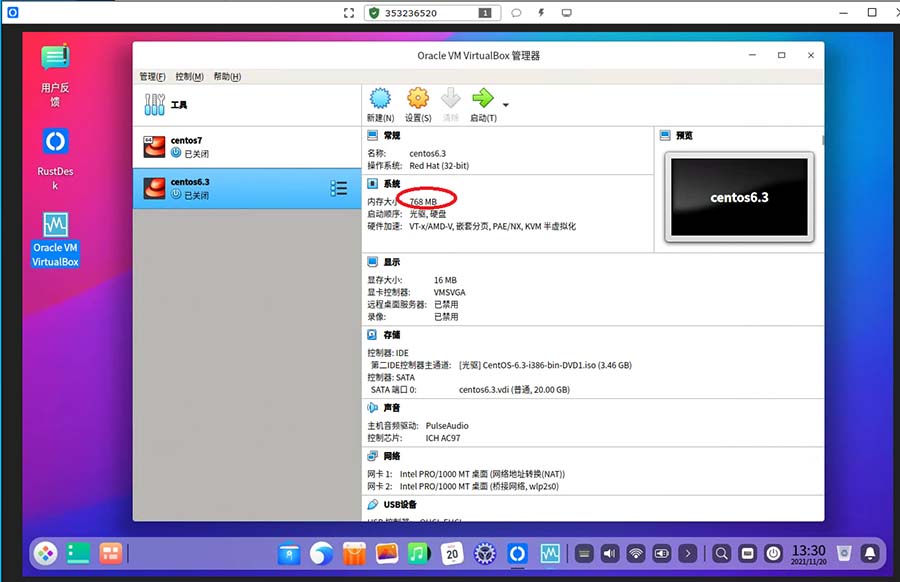Screen dimensions: 900x582
Task: Click the New (新建) machine toolbar icon
Action: coord(380,99)
